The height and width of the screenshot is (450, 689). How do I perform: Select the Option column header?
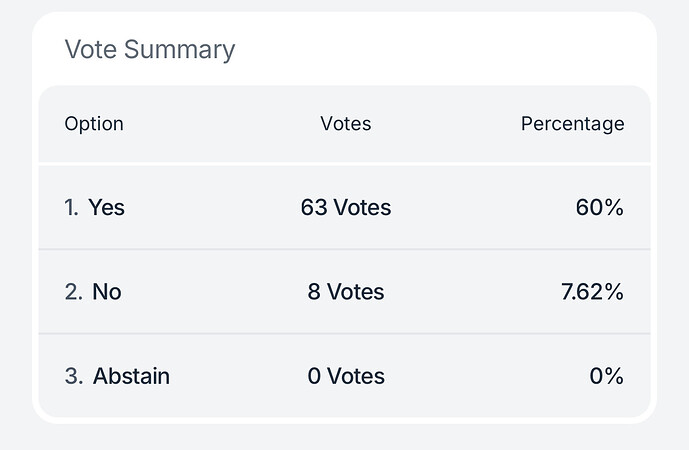[94, 124]
